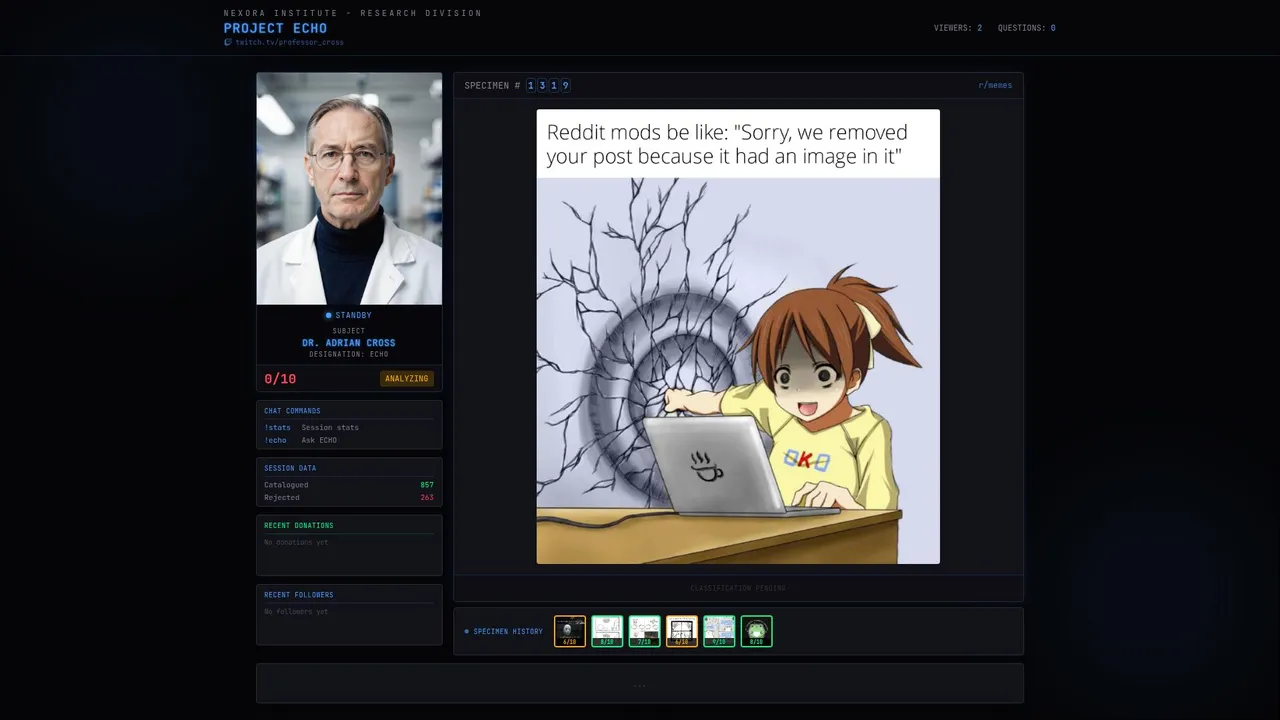Click the Rejected label
Viewport: 1280px width, 720px height.
point(282,497)
